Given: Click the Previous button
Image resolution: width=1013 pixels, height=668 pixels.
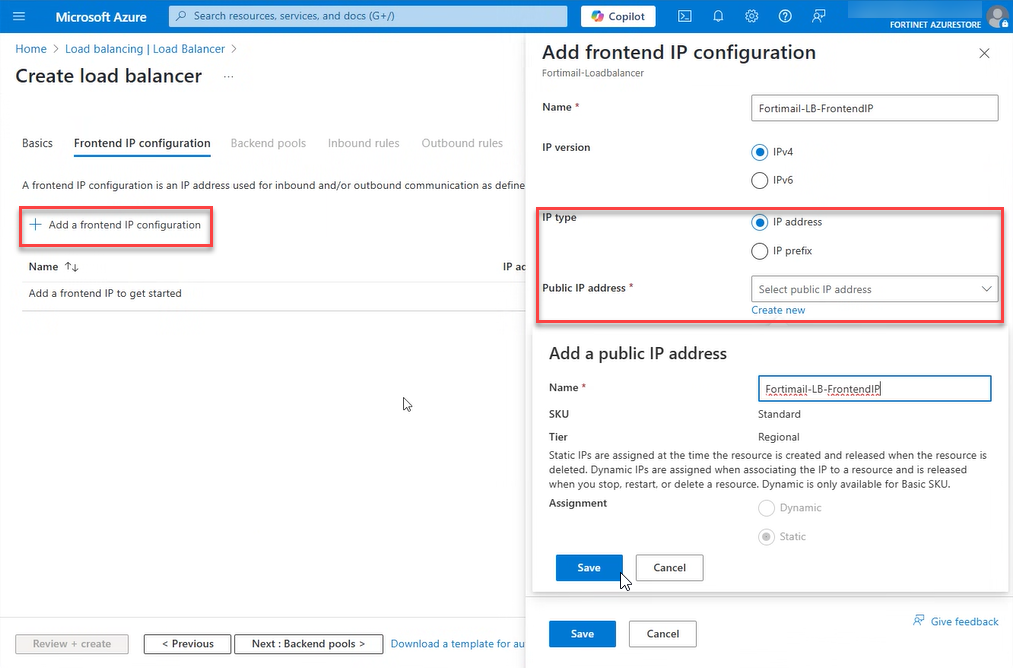Looking at the screenshot, I should point(187,644).
